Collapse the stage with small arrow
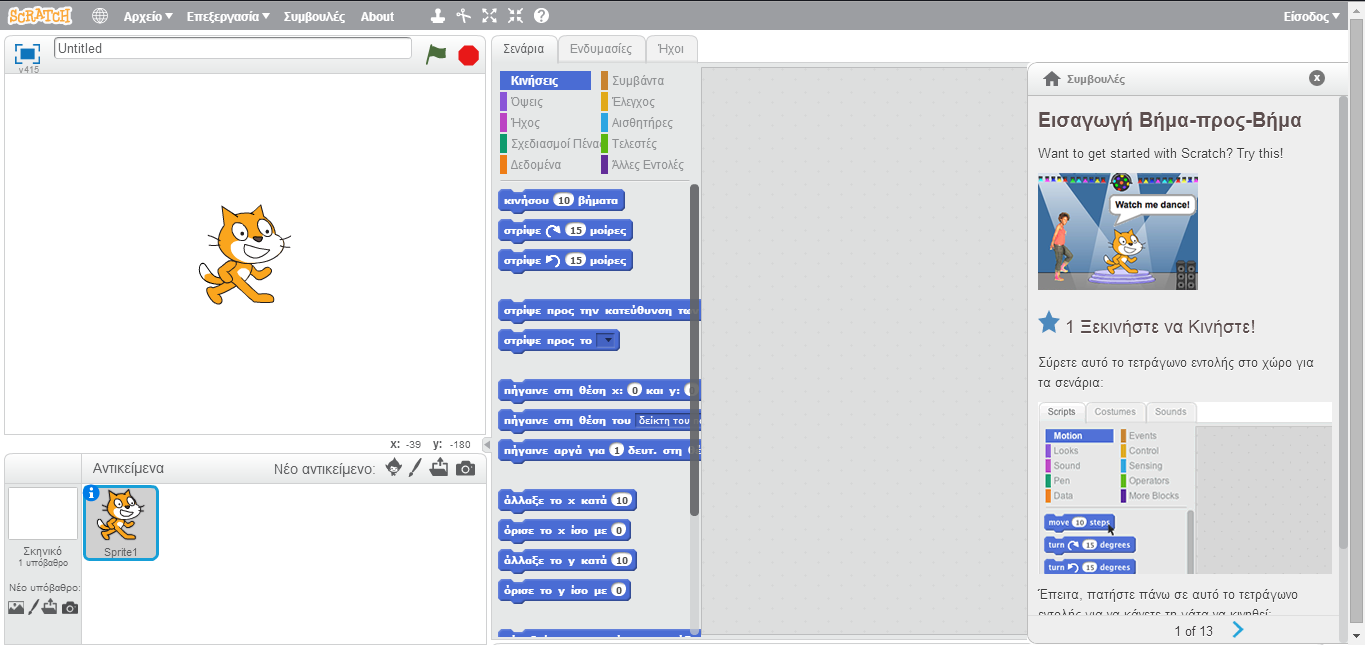 coord(487,444)
